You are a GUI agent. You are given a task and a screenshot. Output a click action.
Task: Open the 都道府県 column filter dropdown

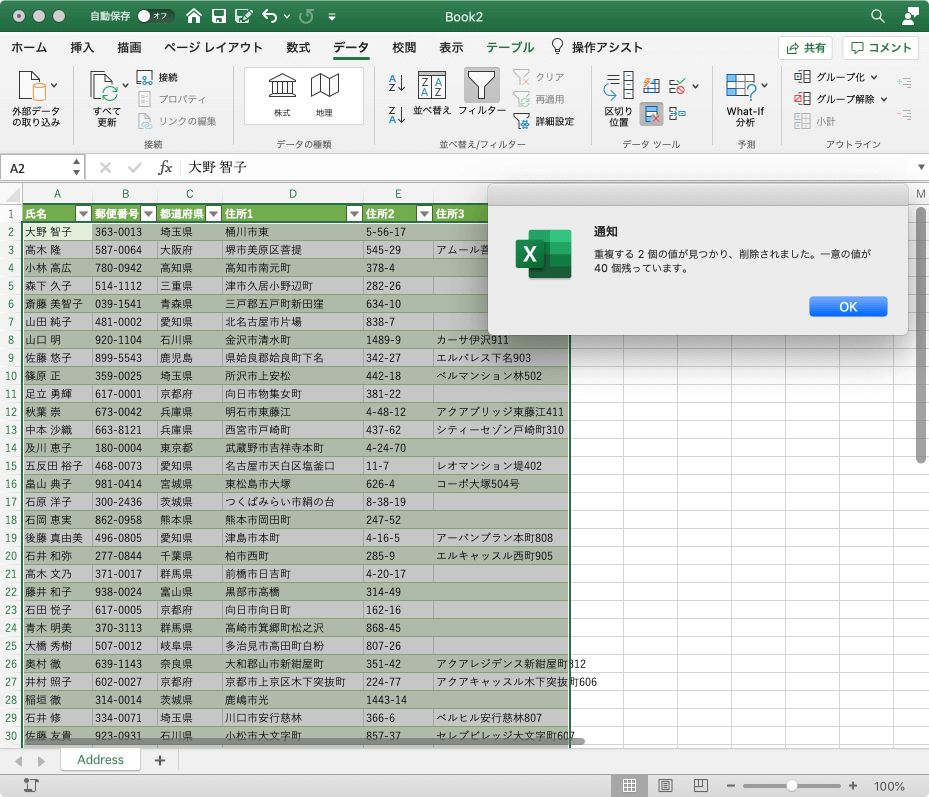click(x=214, y=214)
